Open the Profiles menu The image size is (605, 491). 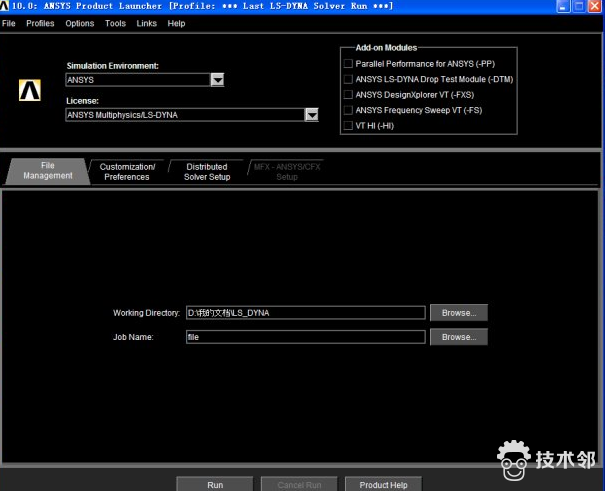(x=40, y=23)
